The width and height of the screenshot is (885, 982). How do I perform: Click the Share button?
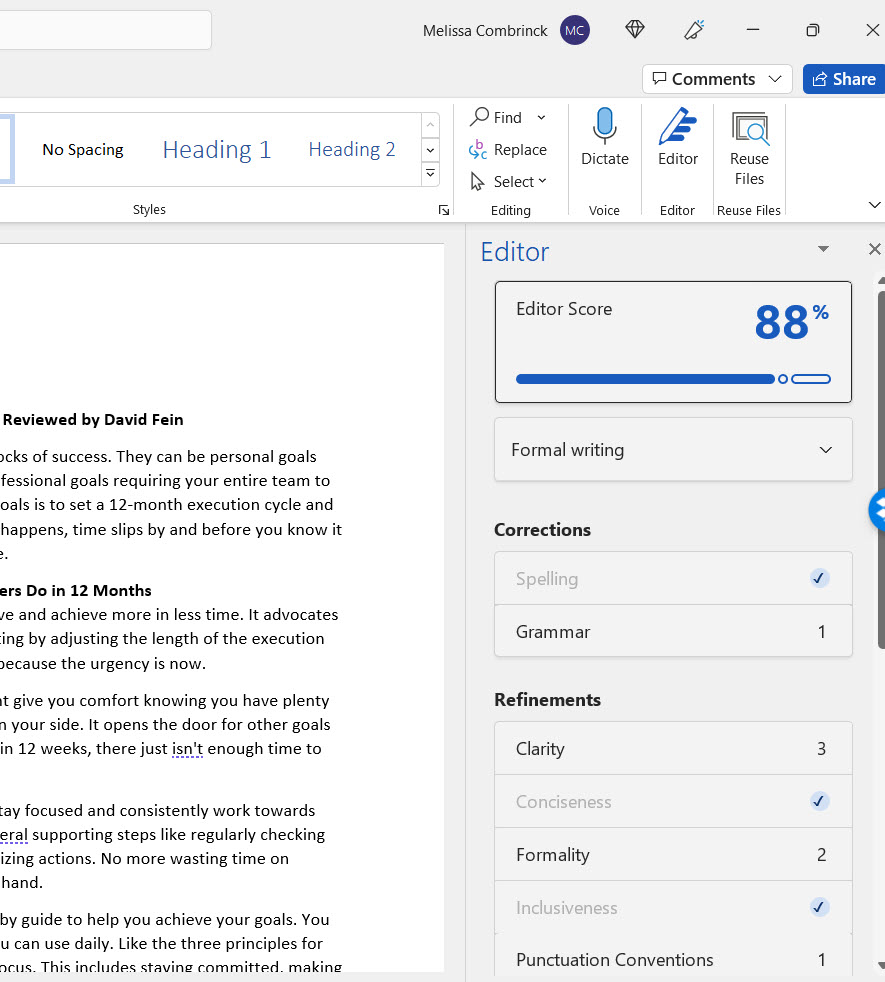pyautogui.click(x=843, y=79)
